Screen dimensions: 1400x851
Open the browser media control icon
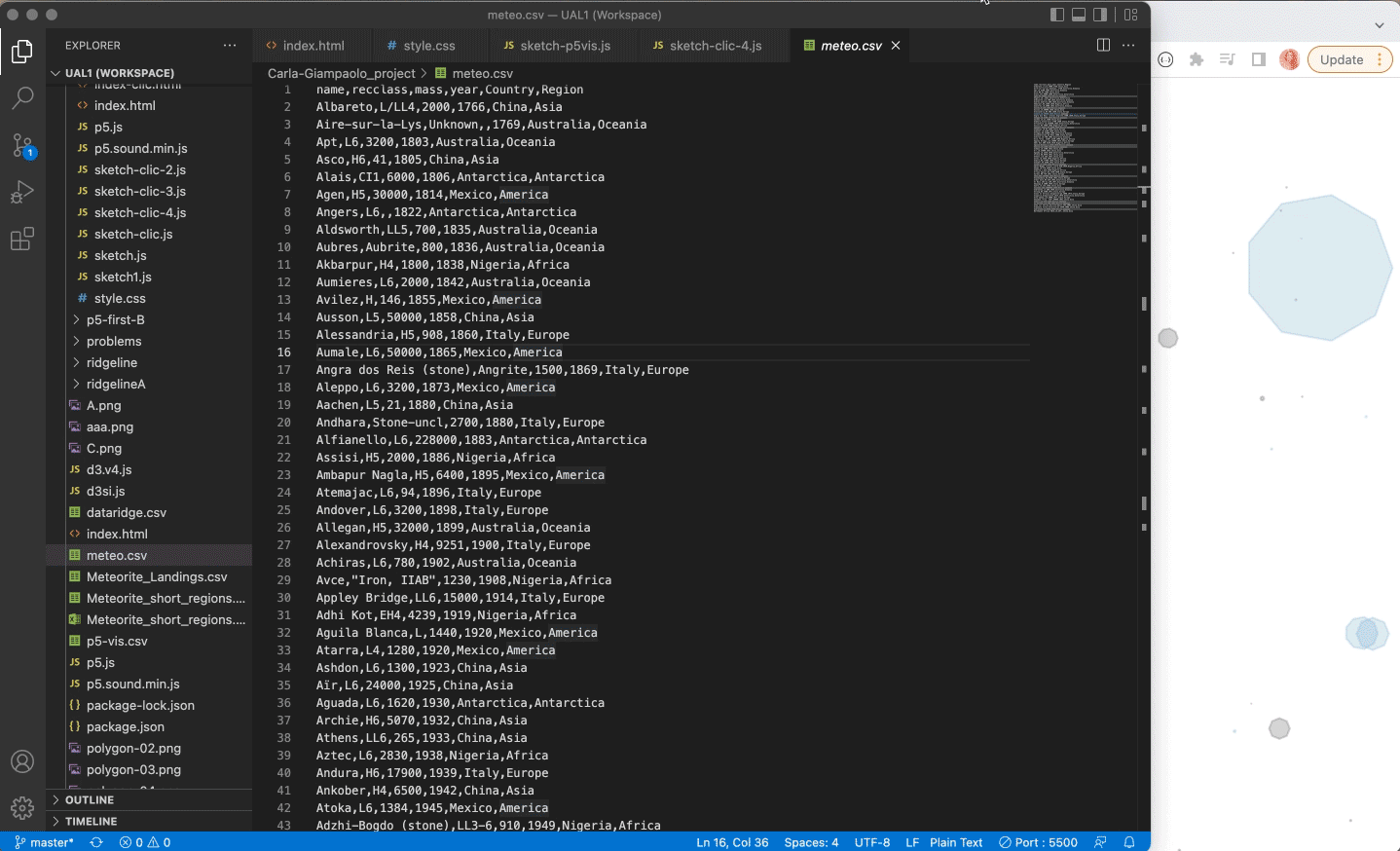tap(1228, 59)
